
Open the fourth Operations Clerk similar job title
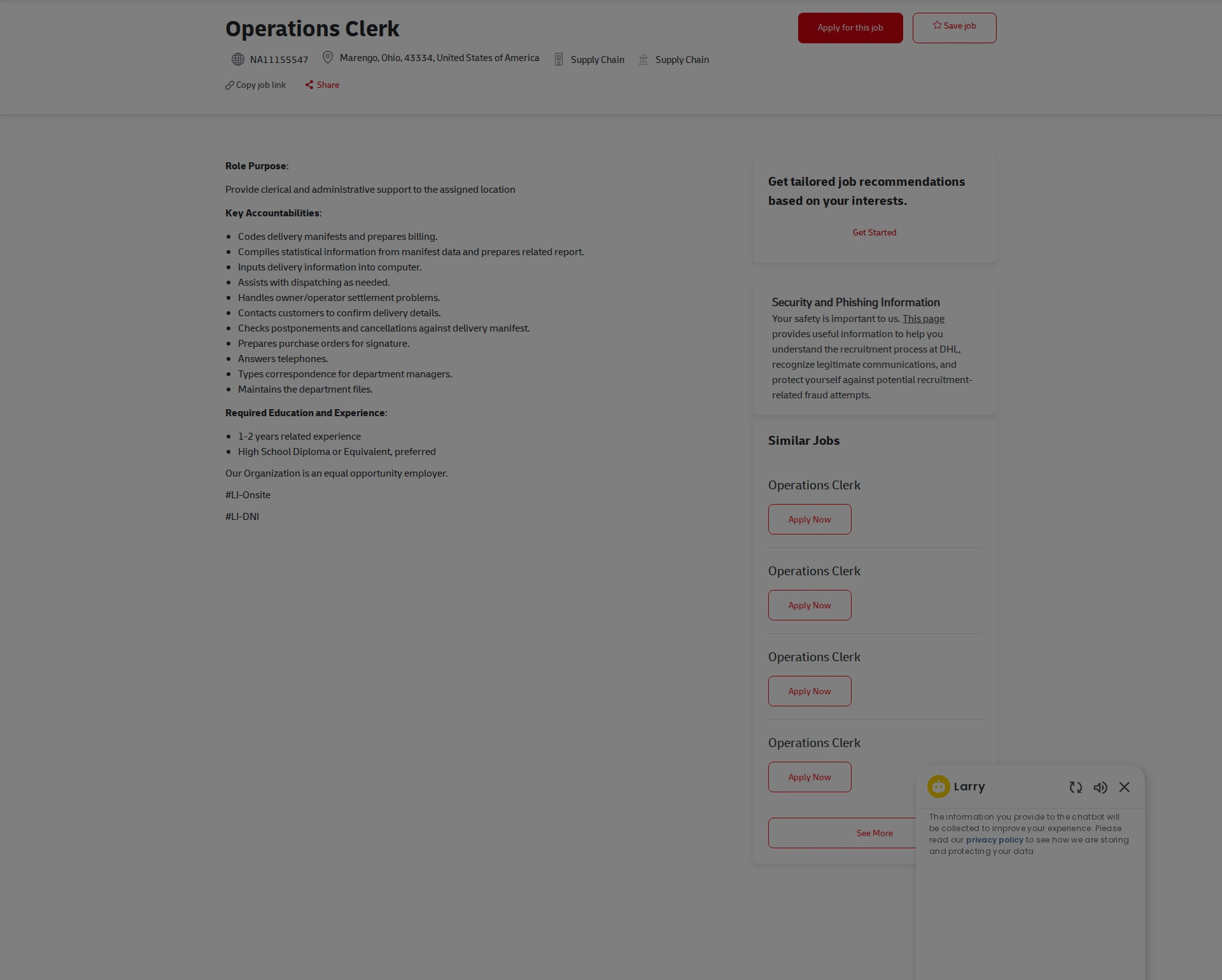pyautogui.click(x=814, y=743)
